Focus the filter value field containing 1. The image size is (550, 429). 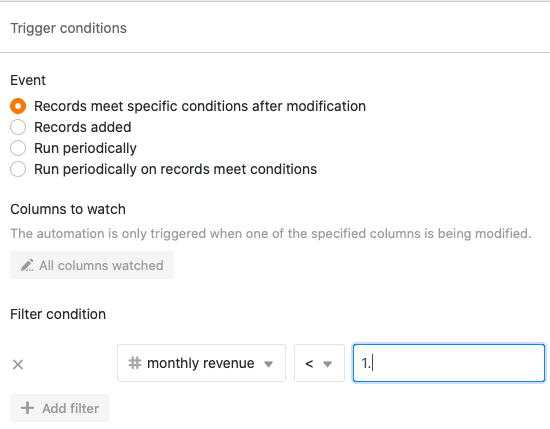(449, 363)
